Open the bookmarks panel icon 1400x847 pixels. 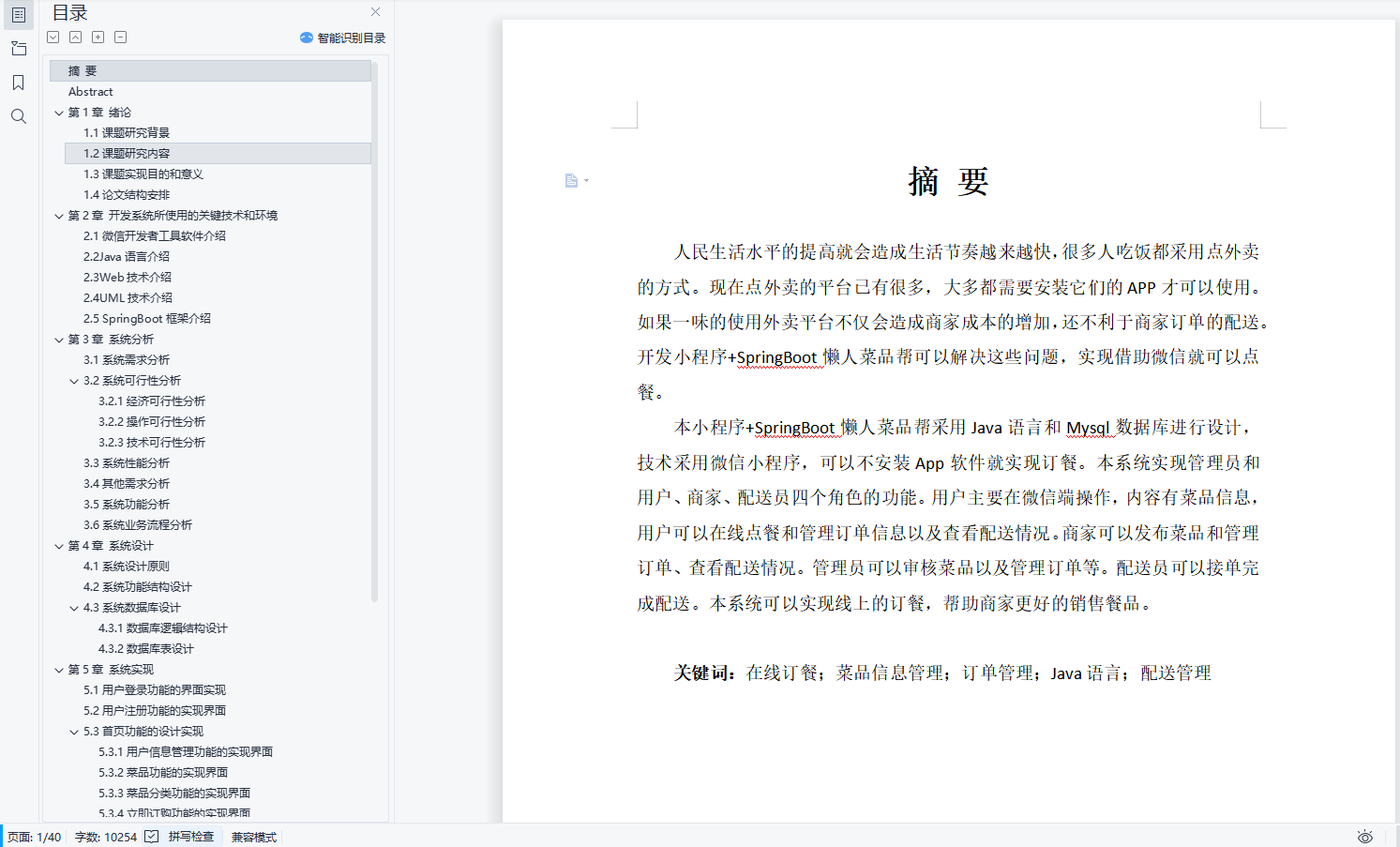click(18, 83)
